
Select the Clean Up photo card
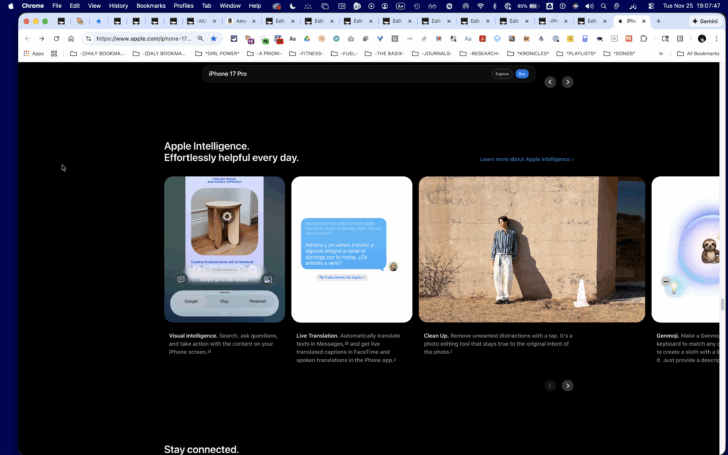pos(532,249)
